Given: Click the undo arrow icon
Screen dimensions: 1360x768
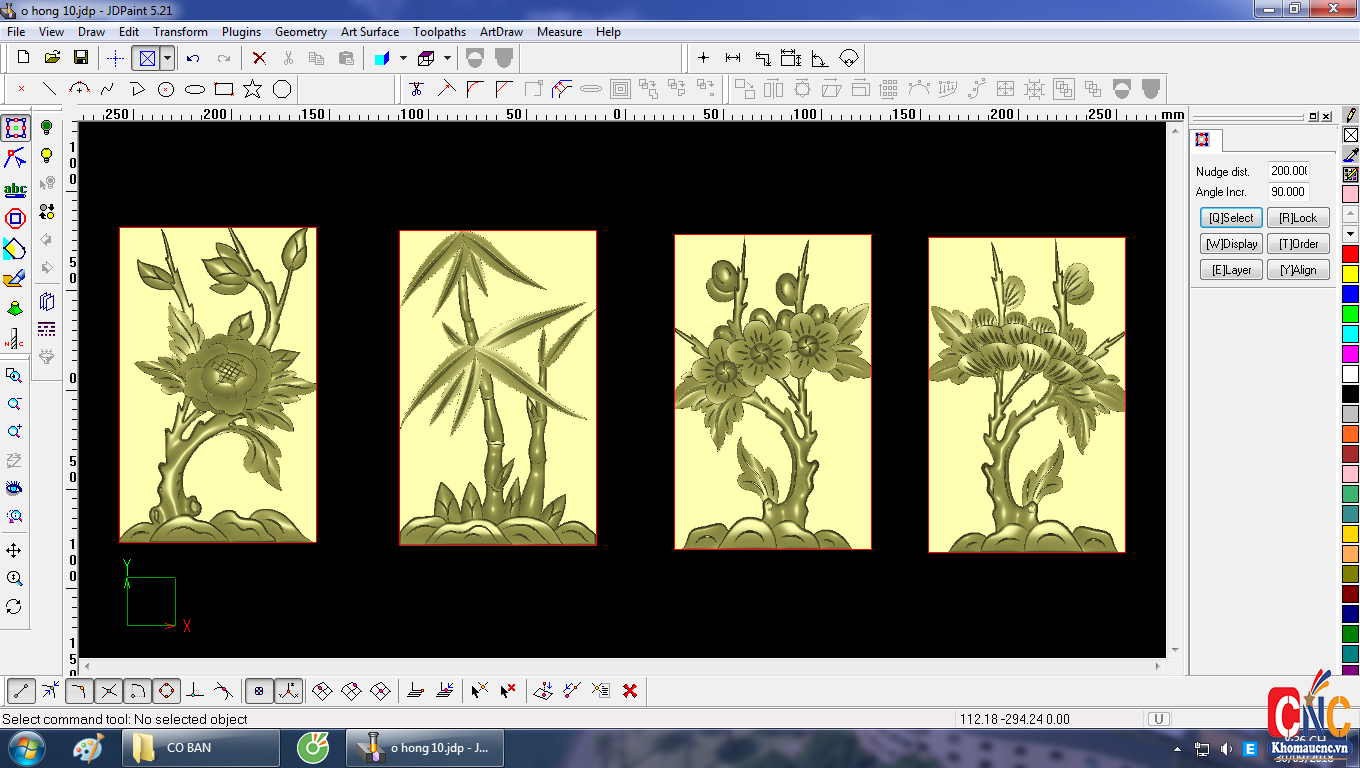Looking at the screenshot, I should [x=193, y=58].
